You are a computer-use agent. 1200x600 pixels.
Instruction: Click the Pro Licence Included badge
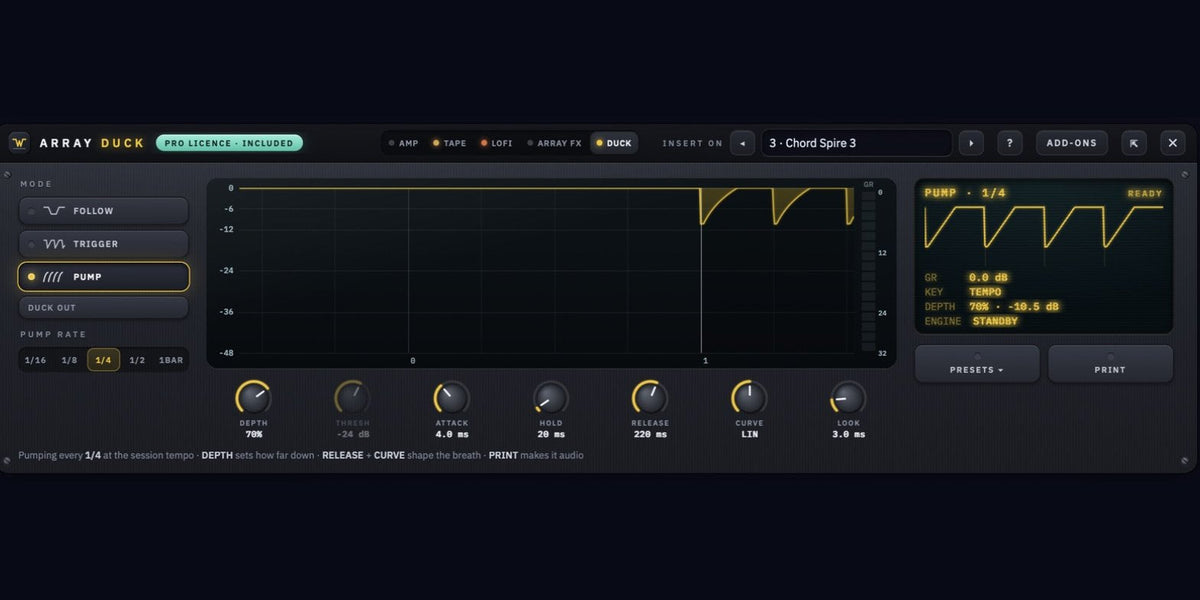229,143
